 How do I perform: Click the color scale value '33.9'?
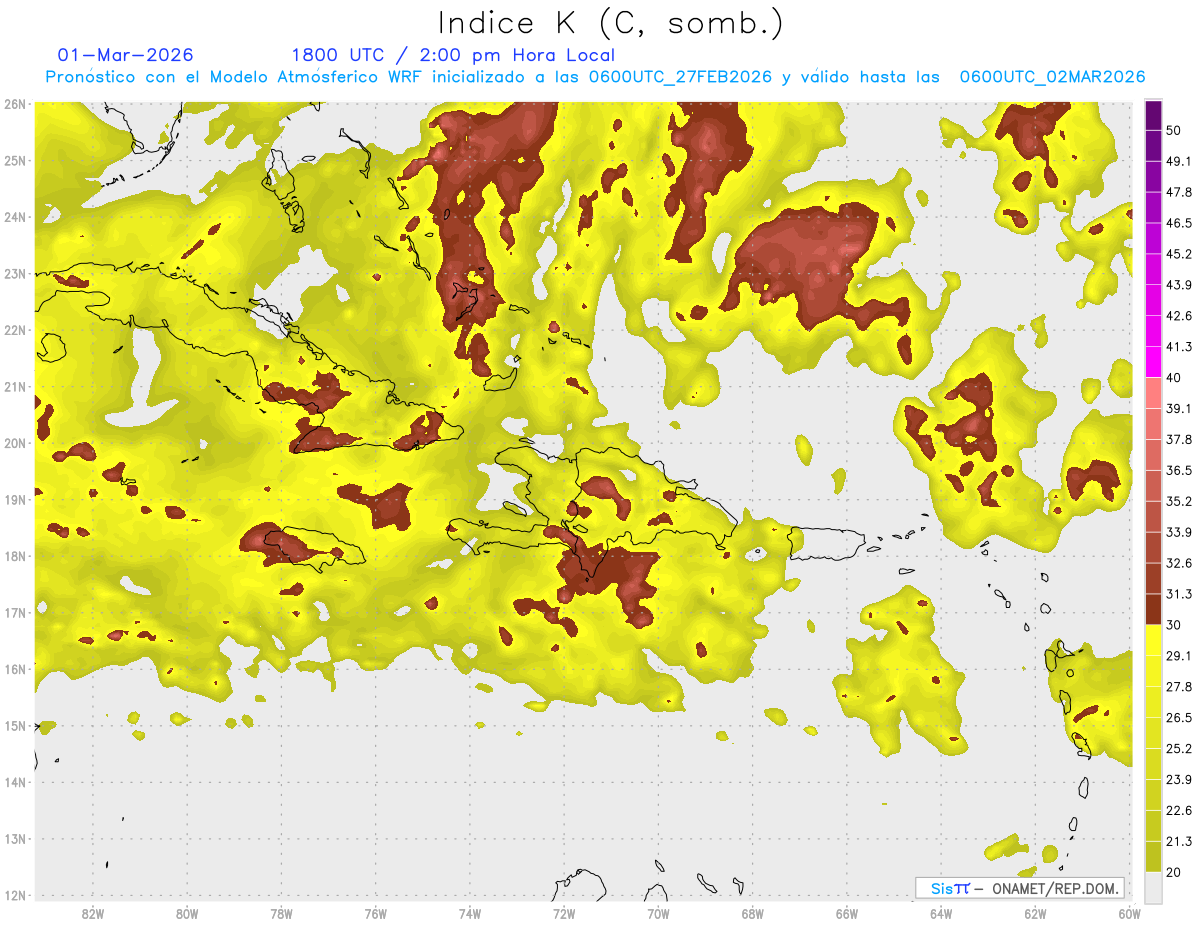1178,532
